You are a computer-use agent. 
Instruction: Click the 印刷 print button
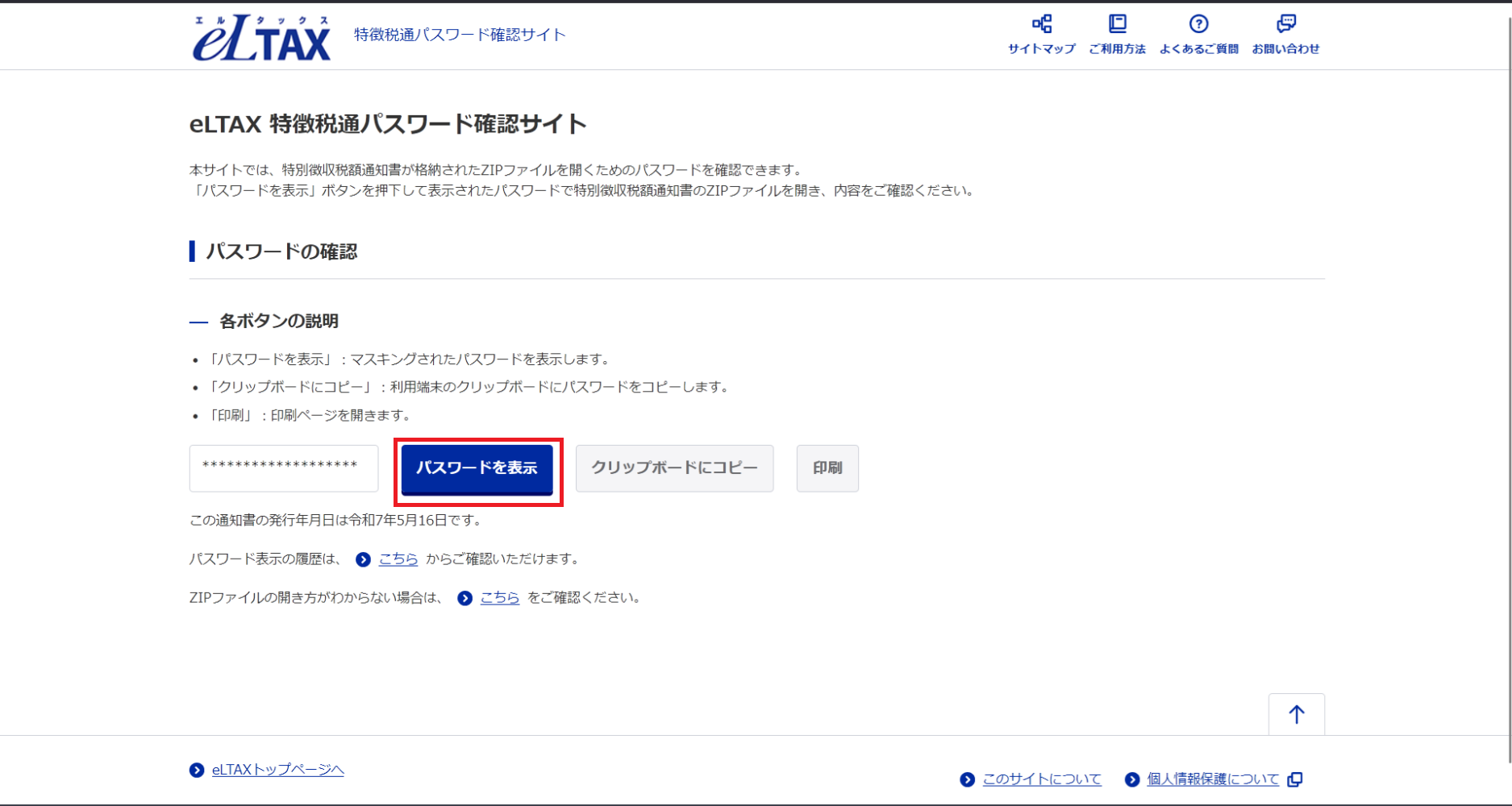point(827,468)
